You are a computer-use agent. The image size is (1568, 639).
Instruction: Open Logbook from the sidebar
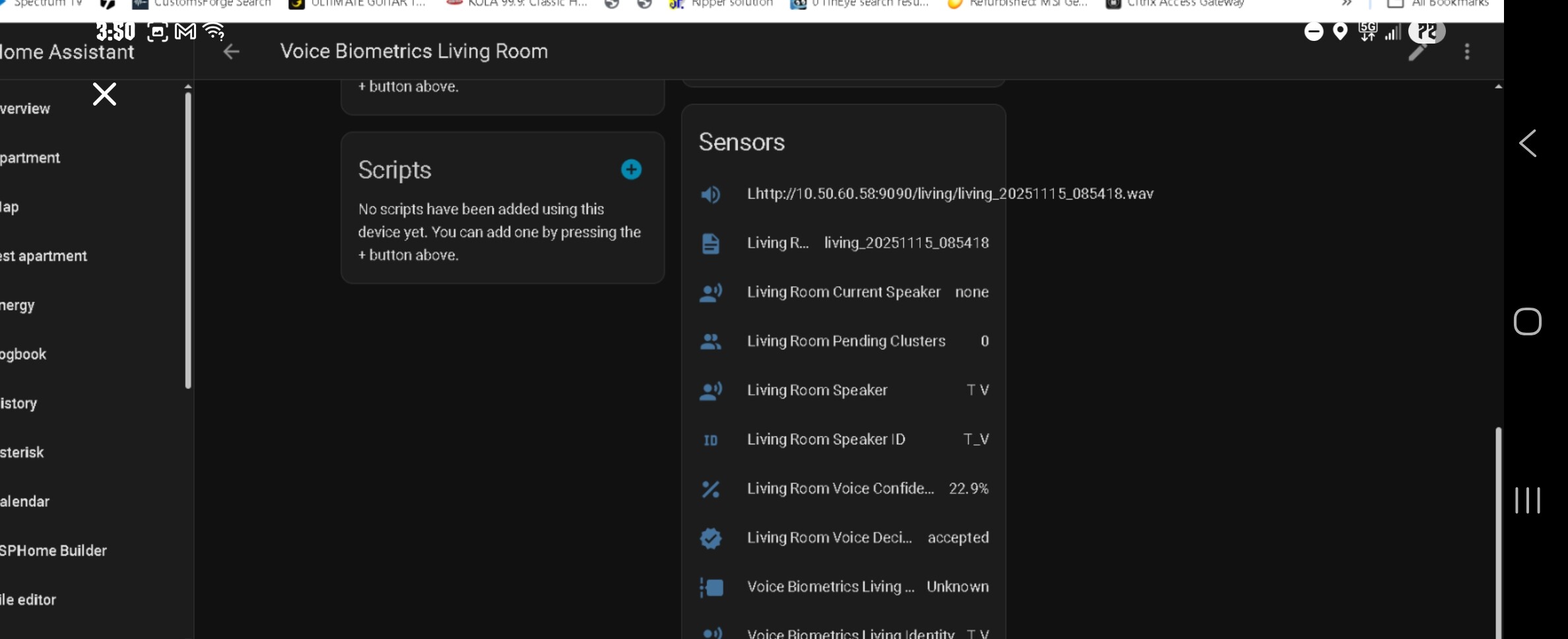24,354
